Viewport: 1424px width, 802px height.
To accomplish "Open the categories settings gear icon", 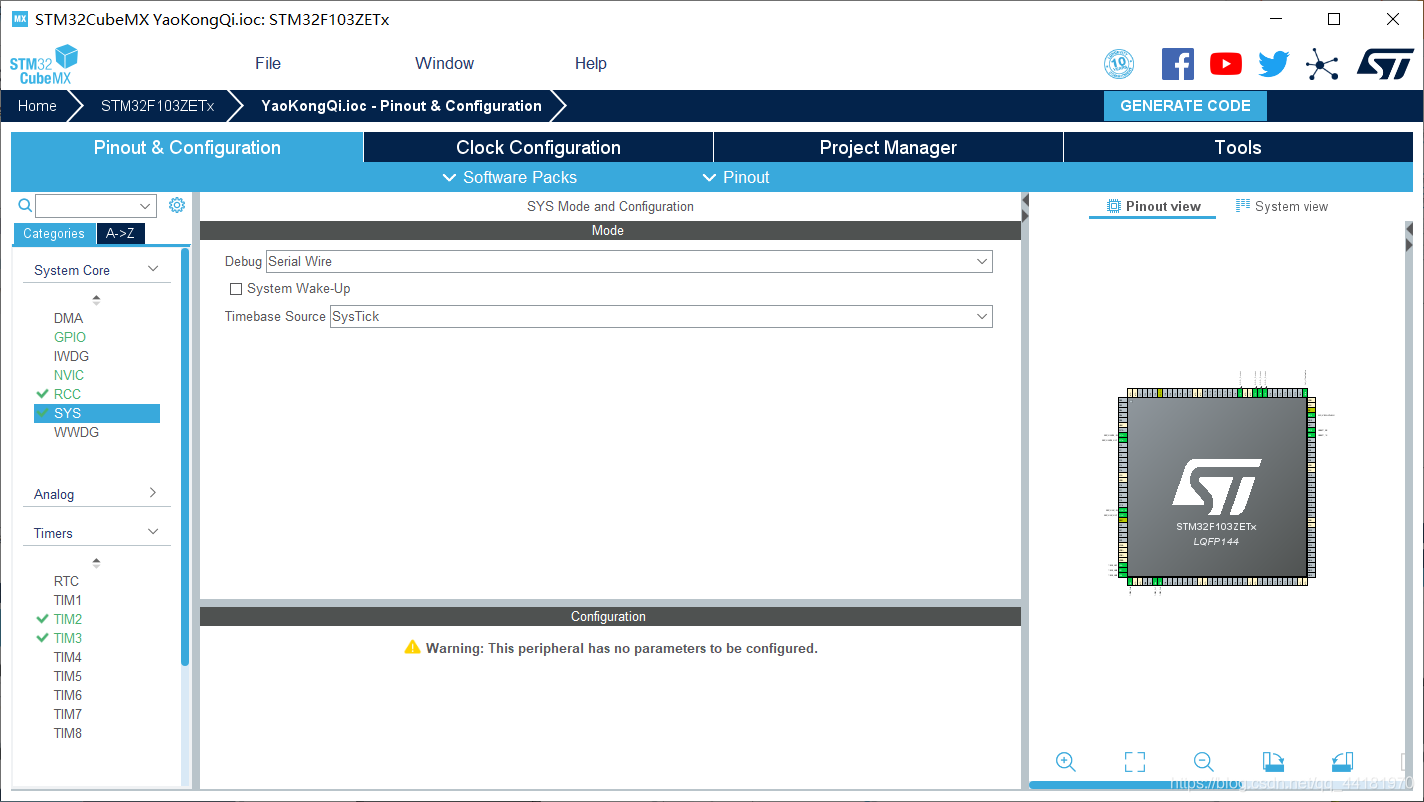I will tap(177, 205).
